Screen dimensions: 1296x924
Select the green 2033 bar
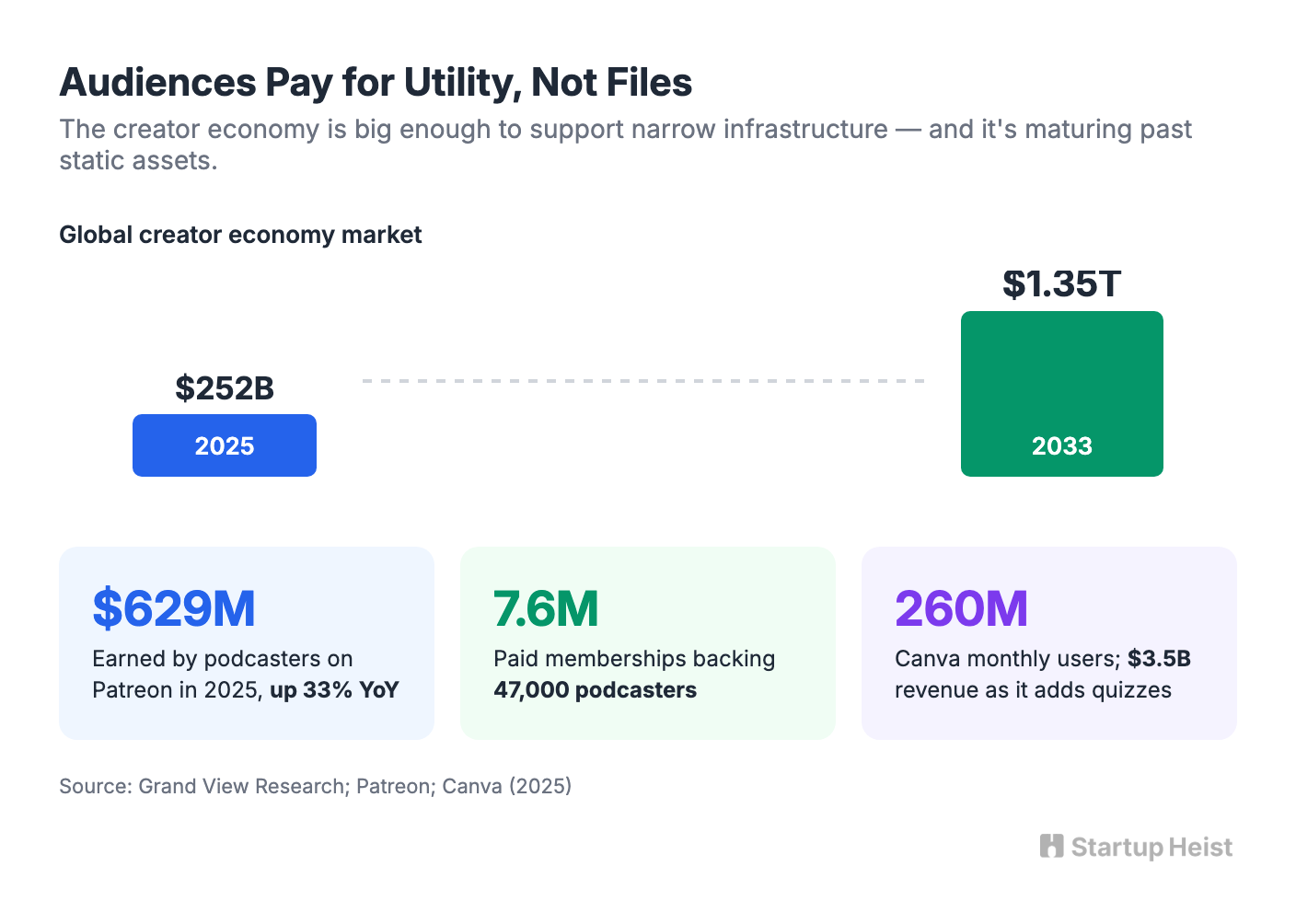(x=1062, y=394)
